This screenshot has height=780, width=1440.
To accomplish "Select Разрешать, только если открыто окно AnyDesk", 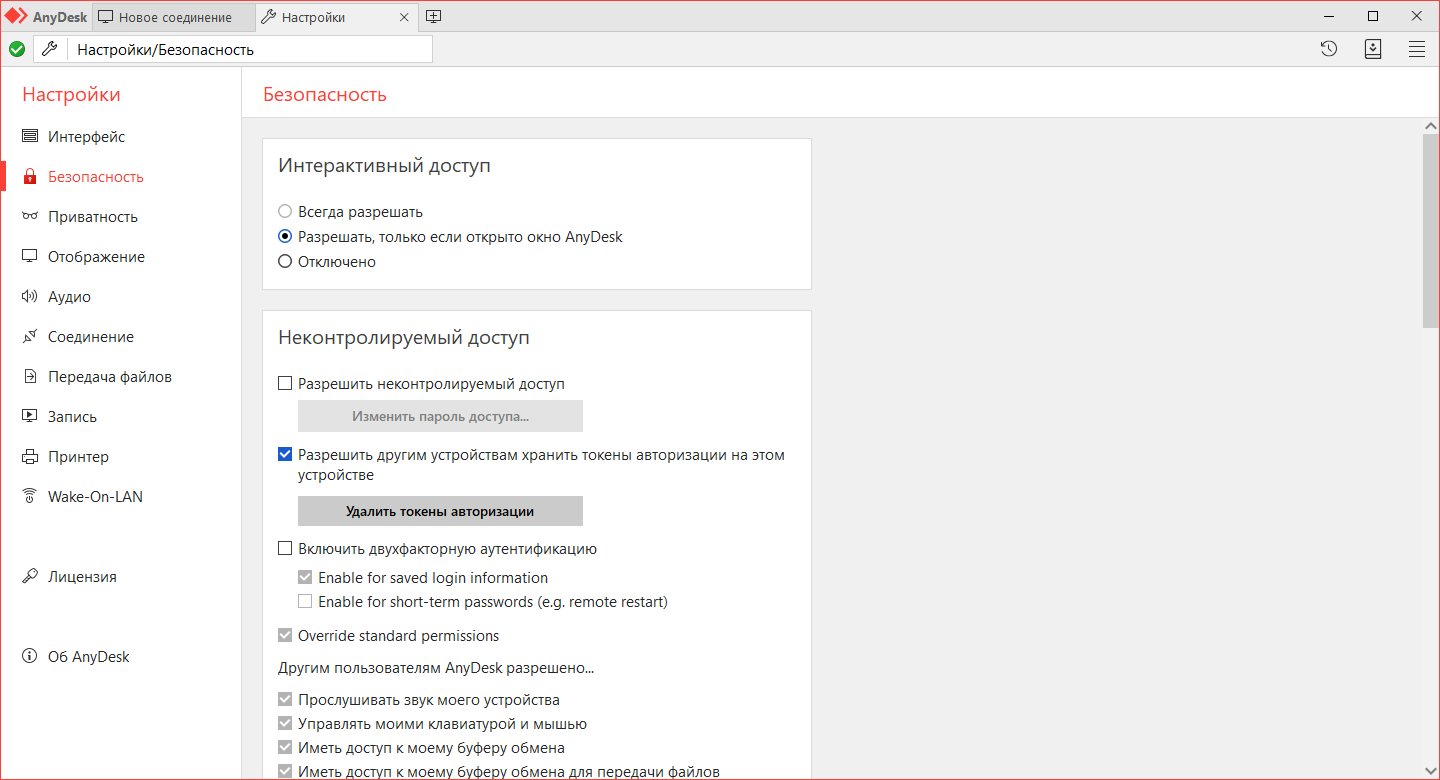I will point(285,237).
